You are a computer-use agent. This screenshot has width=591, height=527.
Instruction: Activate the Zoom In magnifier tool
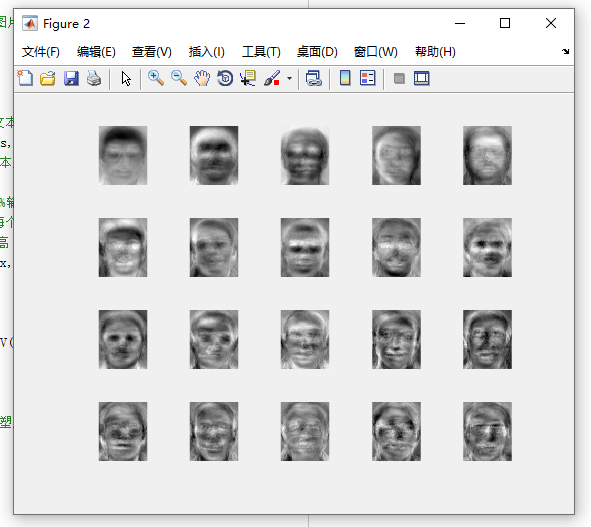(156, 78)
